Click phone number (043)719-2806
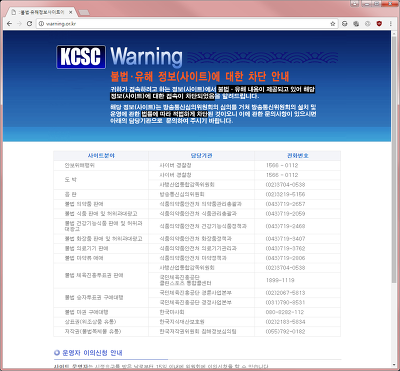 pyautogui.click(x=285, y=258)
